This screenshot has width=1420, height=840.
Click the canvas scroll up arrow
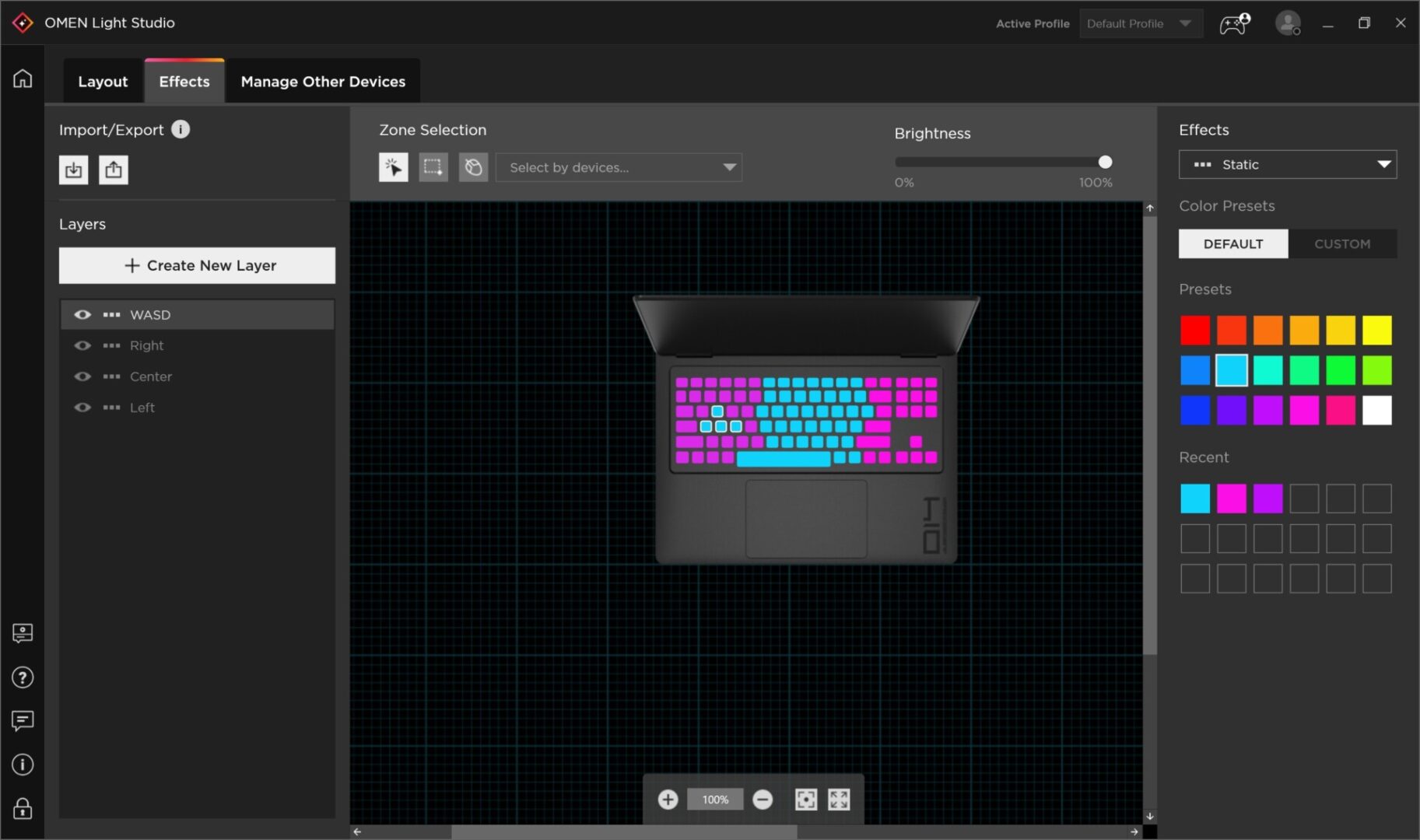coord(1150,208)
